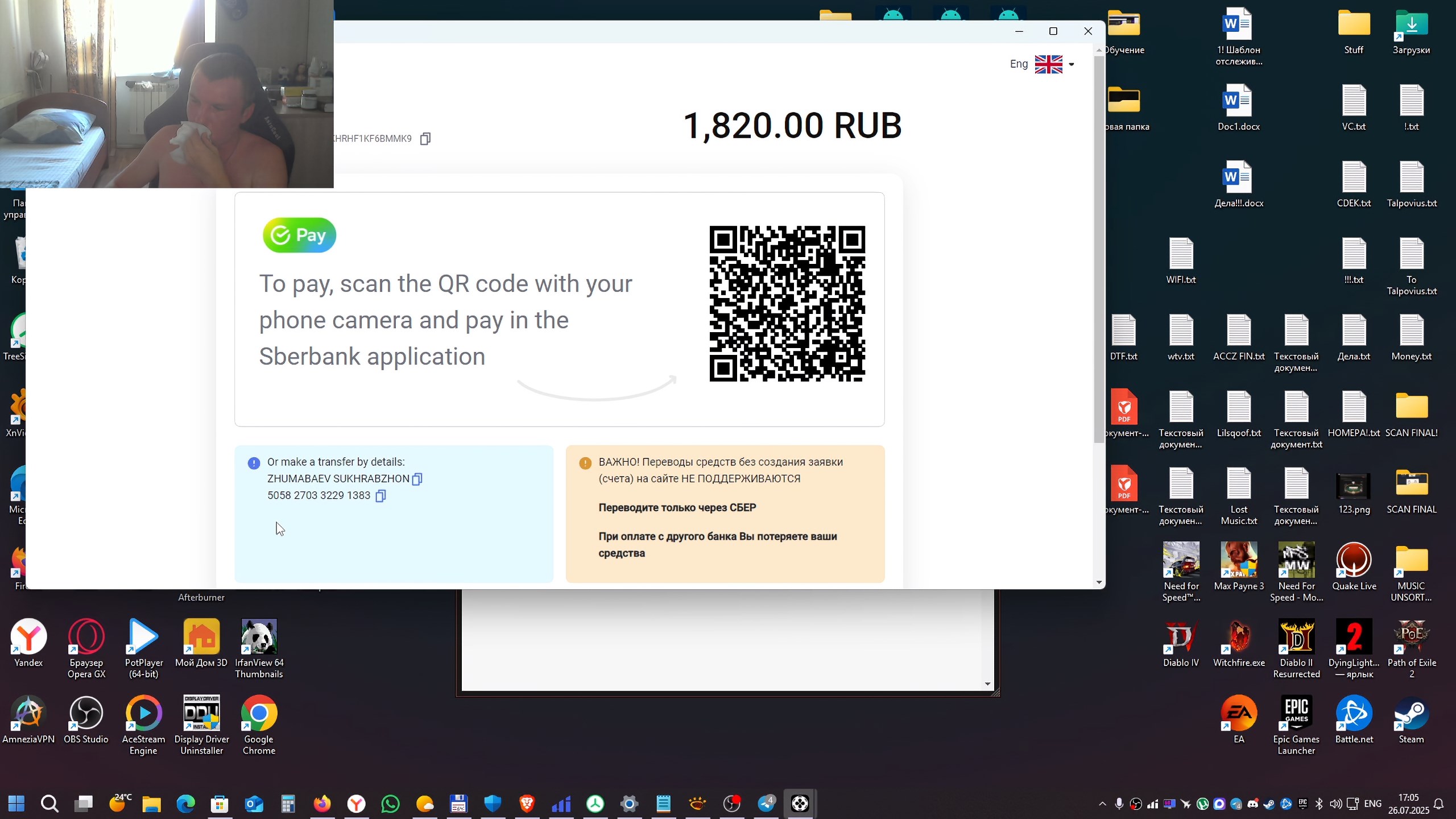Screen dimensions: 1456x819
Task: Show hidden tray icons chevron
Action: point(1102,804)
